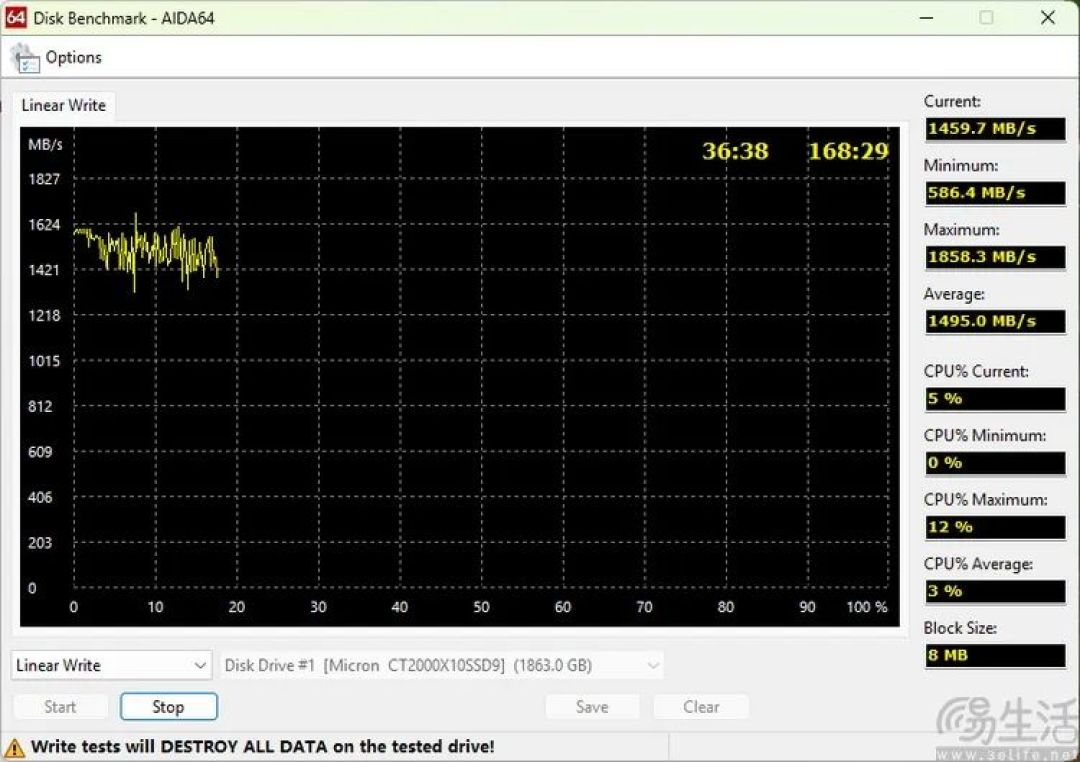Image resolution: width=1080 pixels, height=762 pixels.
Task: Click the Average speed result field
Action: point(994,321)
